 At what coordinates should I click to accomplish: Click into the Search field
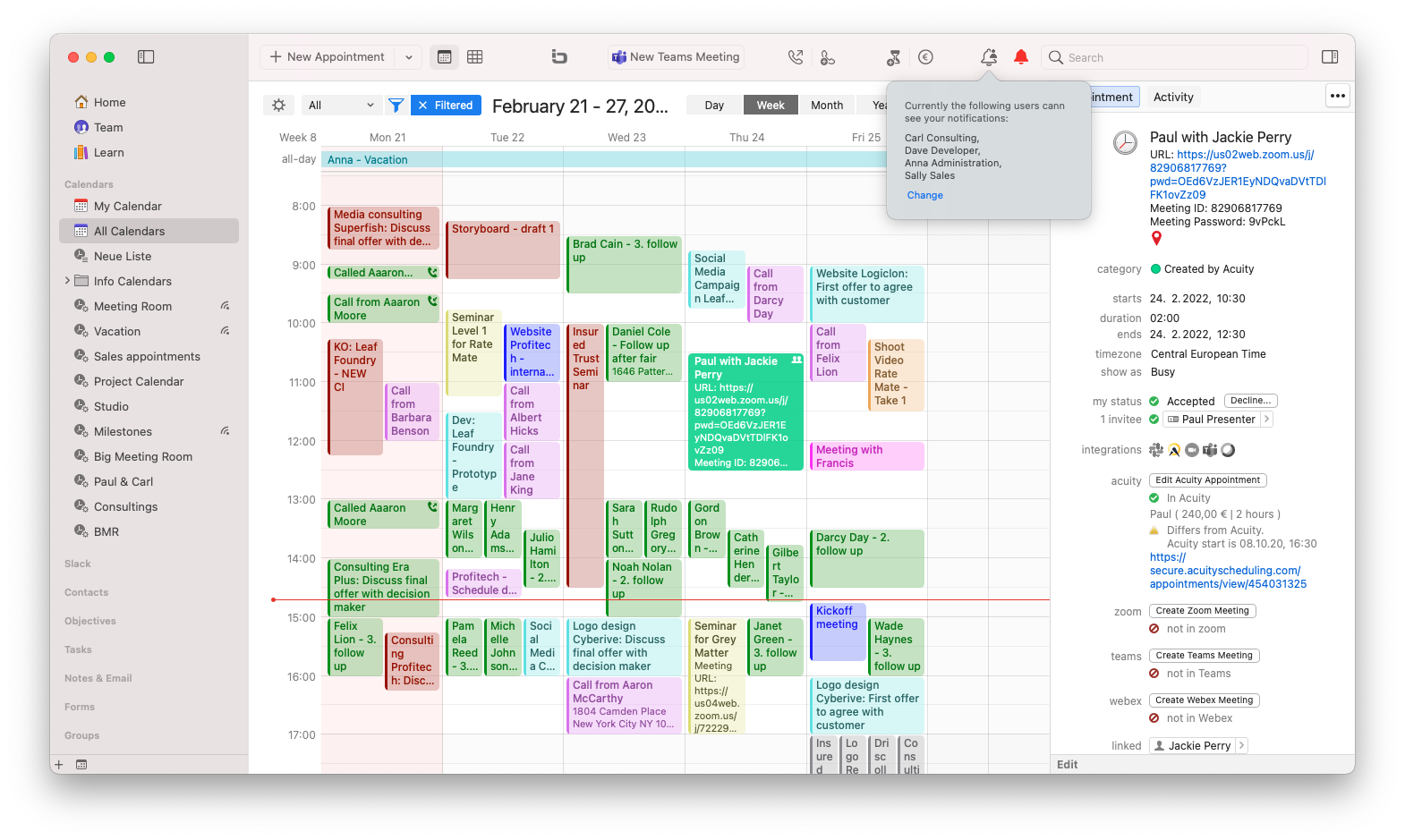[1175, 57]
